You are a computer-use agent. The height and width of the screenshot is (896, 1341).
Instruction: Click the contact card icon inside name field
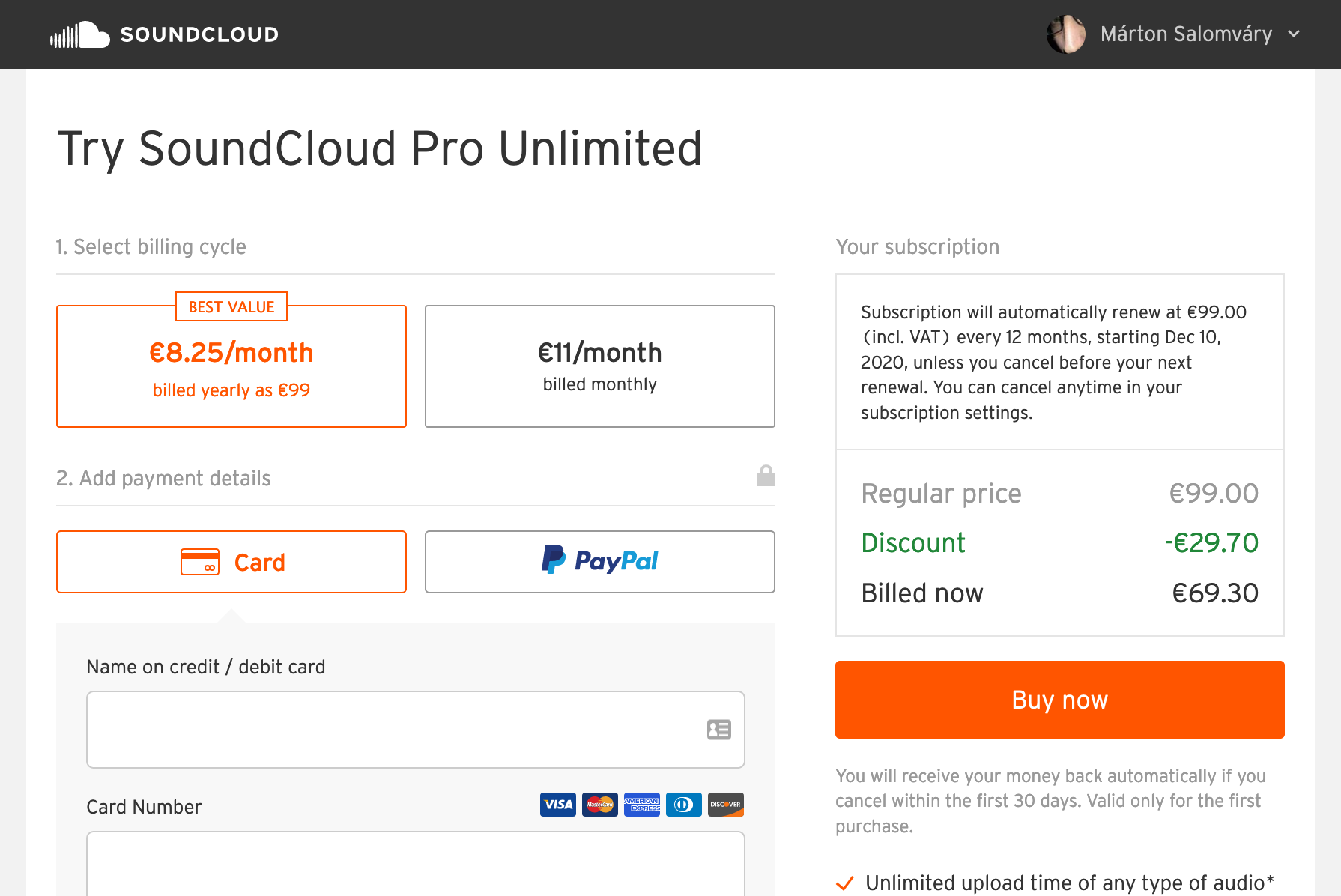(718, 729)
